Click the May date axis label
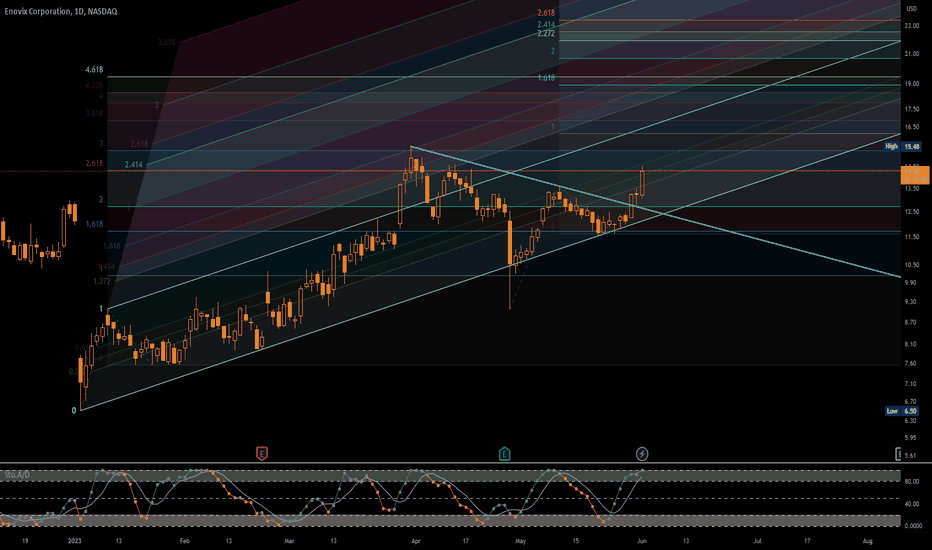 coord(521,541)
